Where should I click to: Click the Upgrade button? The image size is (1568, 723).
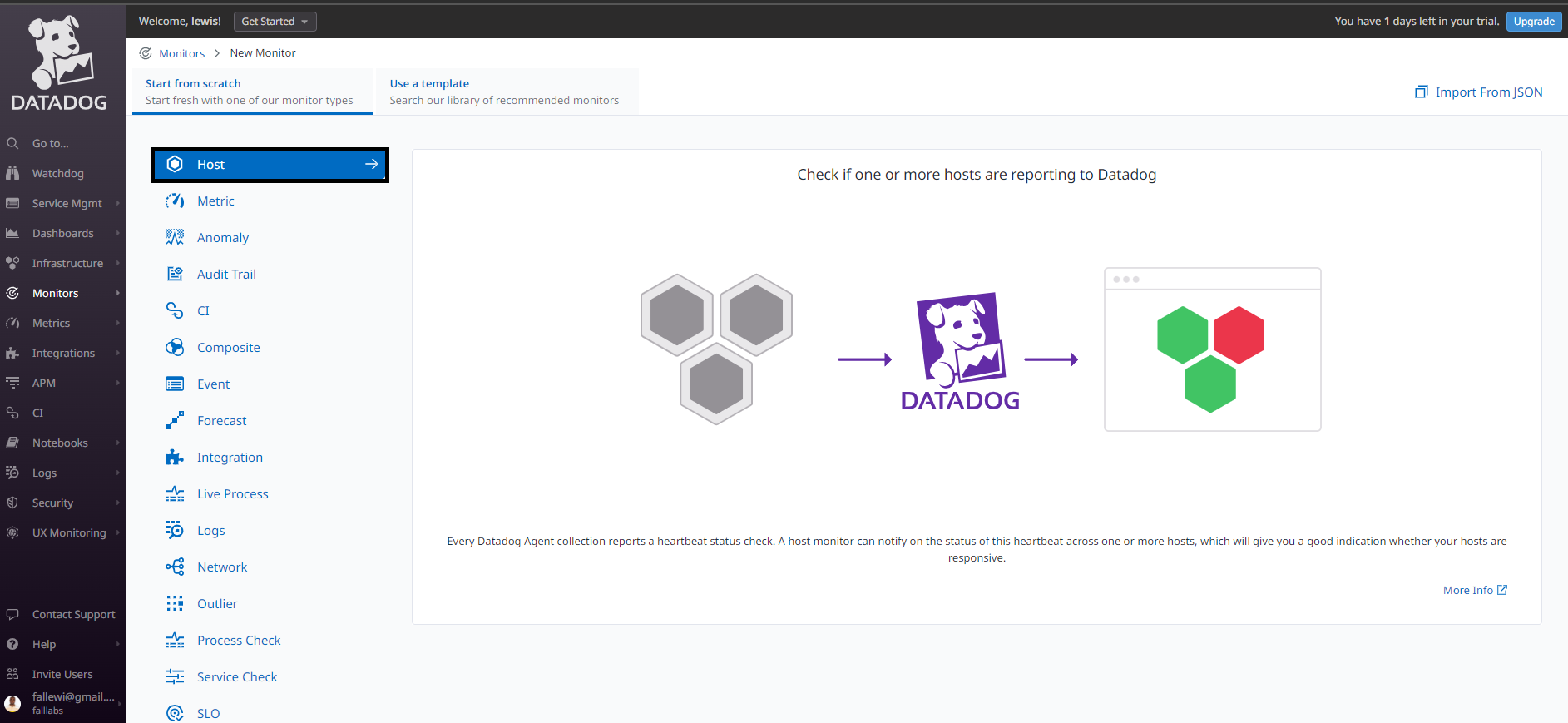[x=1534, y=22]
